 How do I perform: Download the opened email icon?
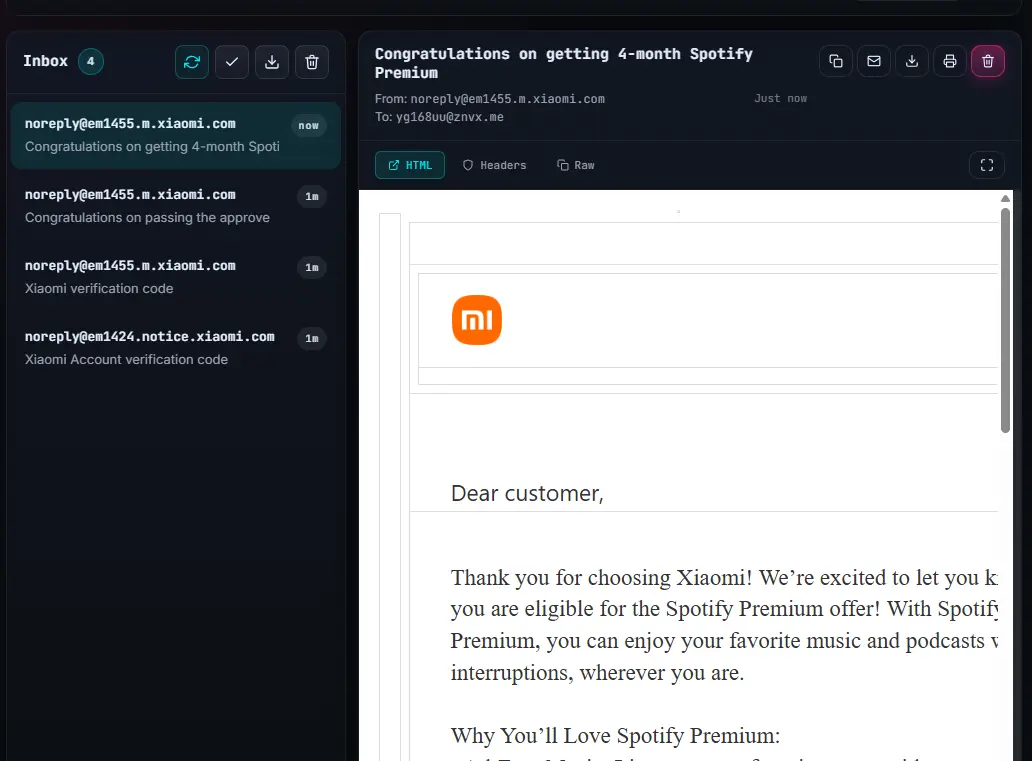pyautogui.click(x=912, y=61)
